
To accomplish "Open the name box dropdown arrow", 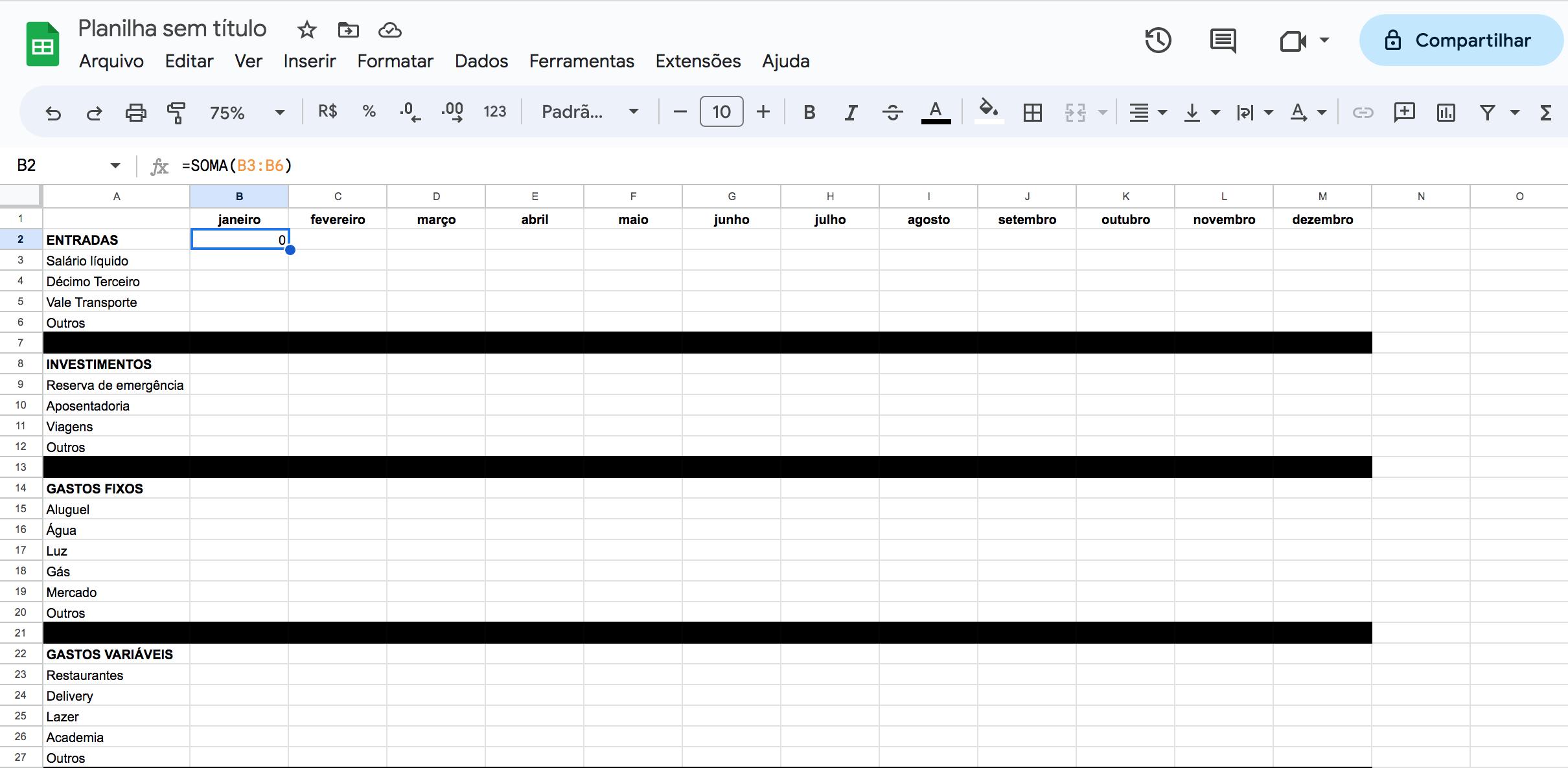I will (x=115, y=166).
